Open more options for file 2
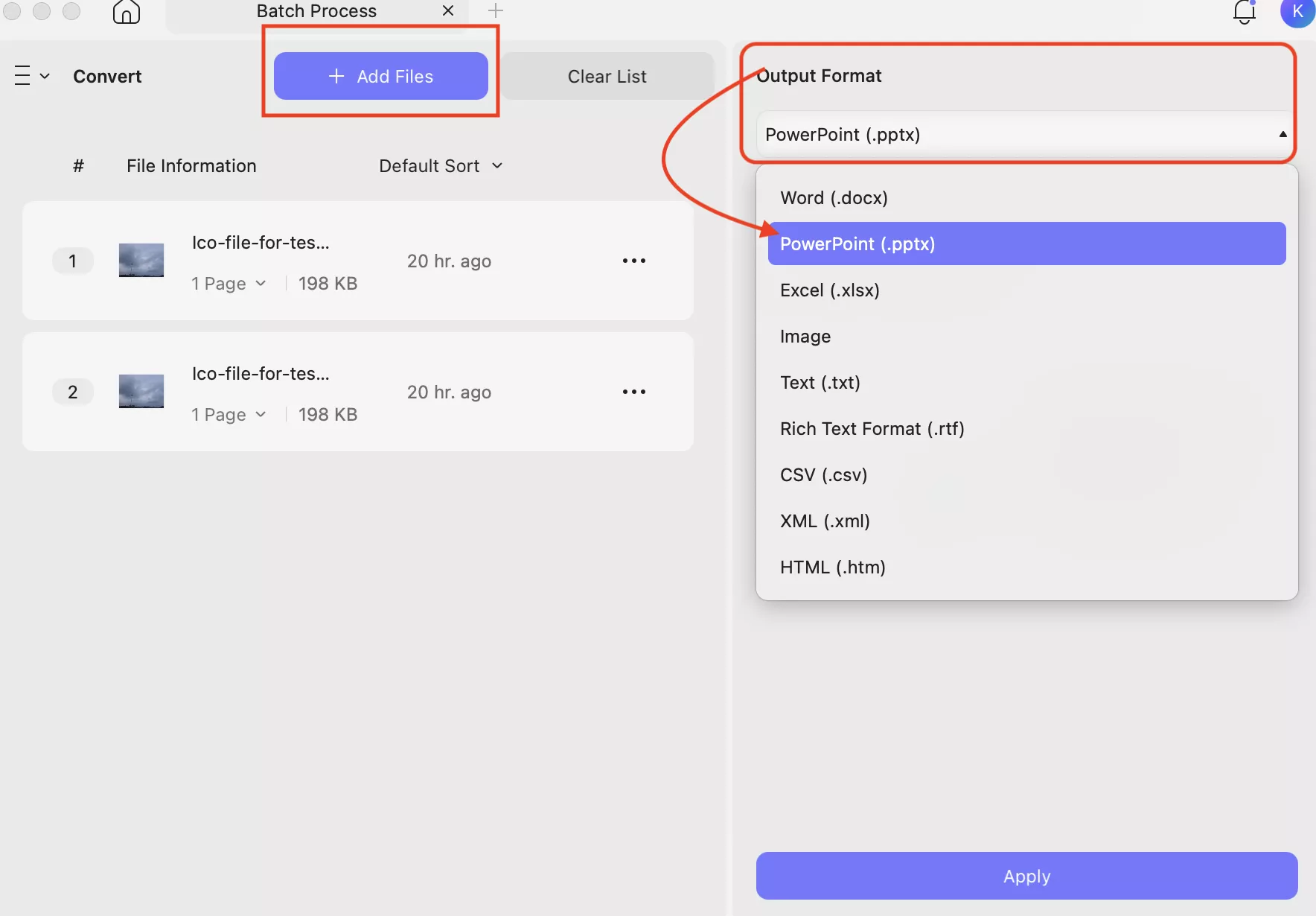This screenshot has width=1316, height=916. click(x=633, y=392)
